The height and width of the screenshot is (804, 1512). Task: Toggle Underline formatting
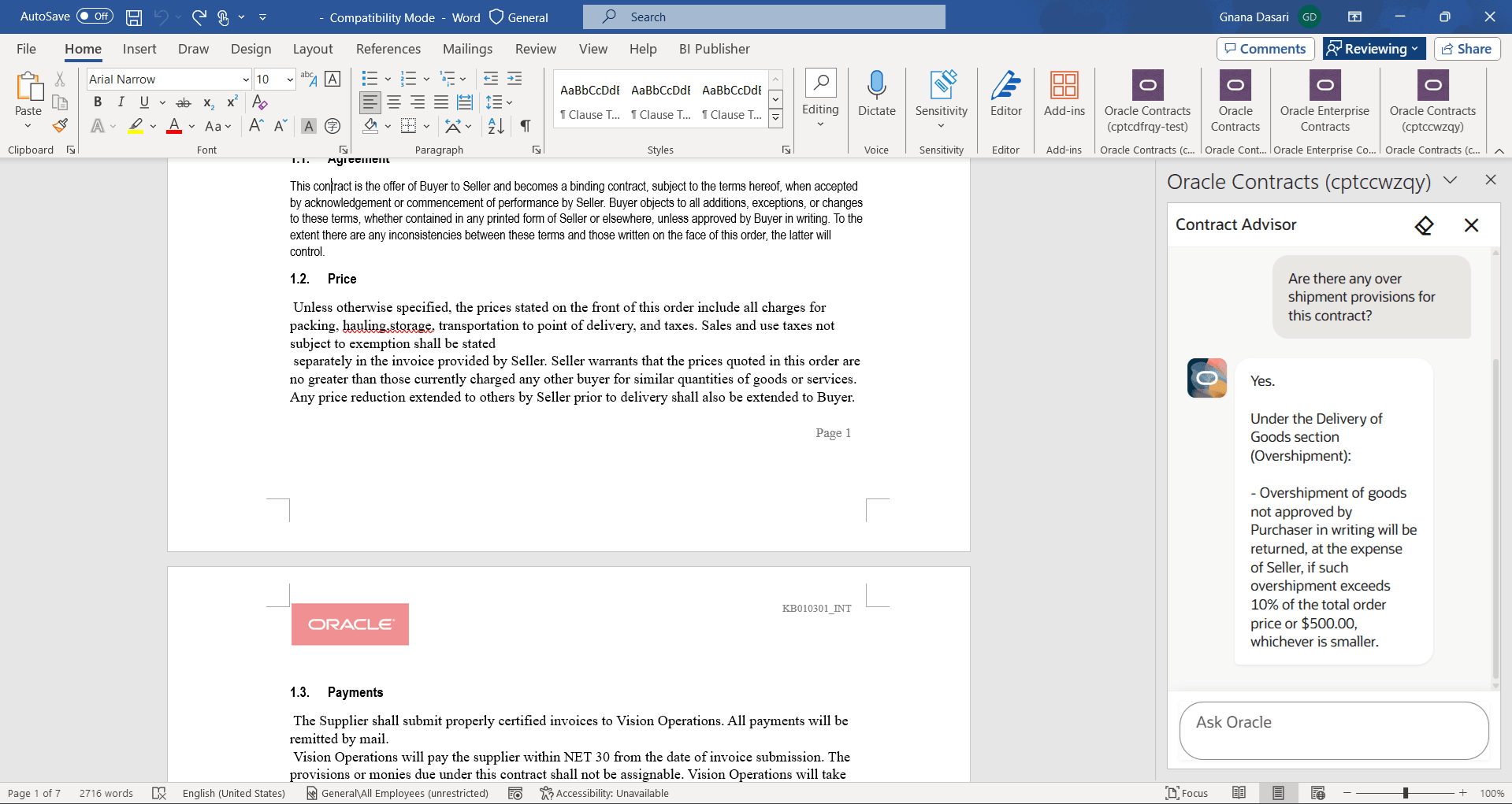144,102
